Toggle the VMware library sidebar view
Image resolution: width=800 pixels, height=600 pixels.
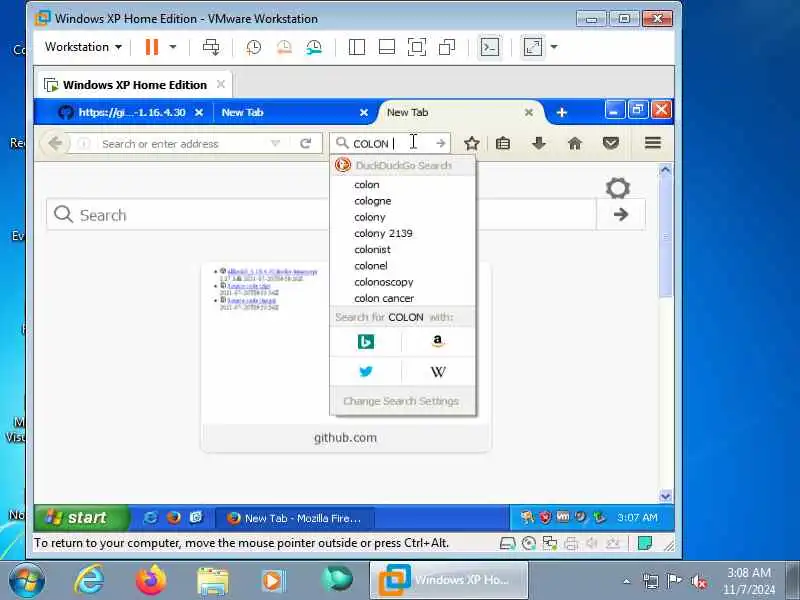pyautogui.click(x=357, y=47)
